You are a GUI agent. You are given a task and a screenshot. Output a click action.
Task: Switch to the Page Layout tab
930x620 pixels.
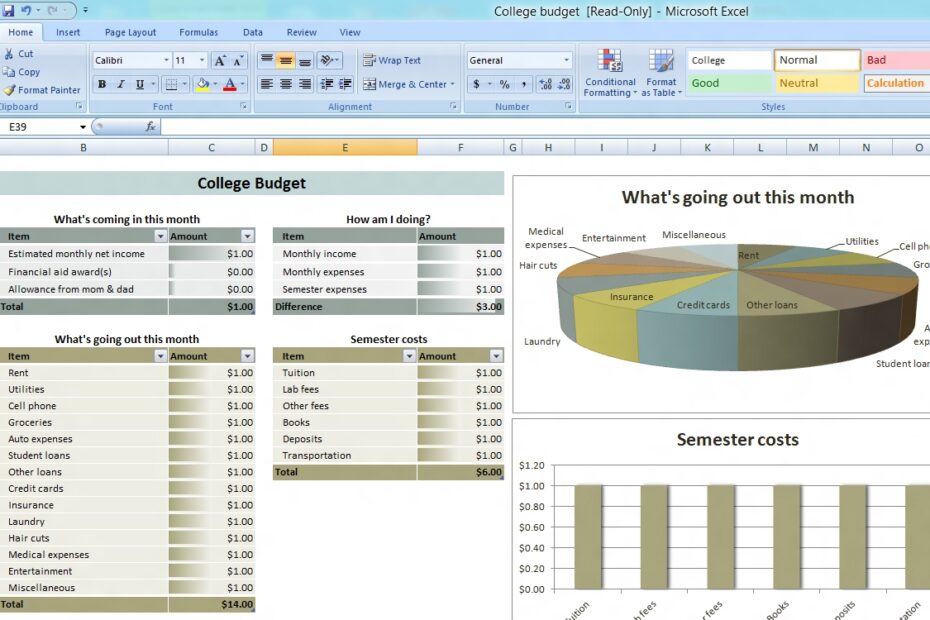(129, 31)
